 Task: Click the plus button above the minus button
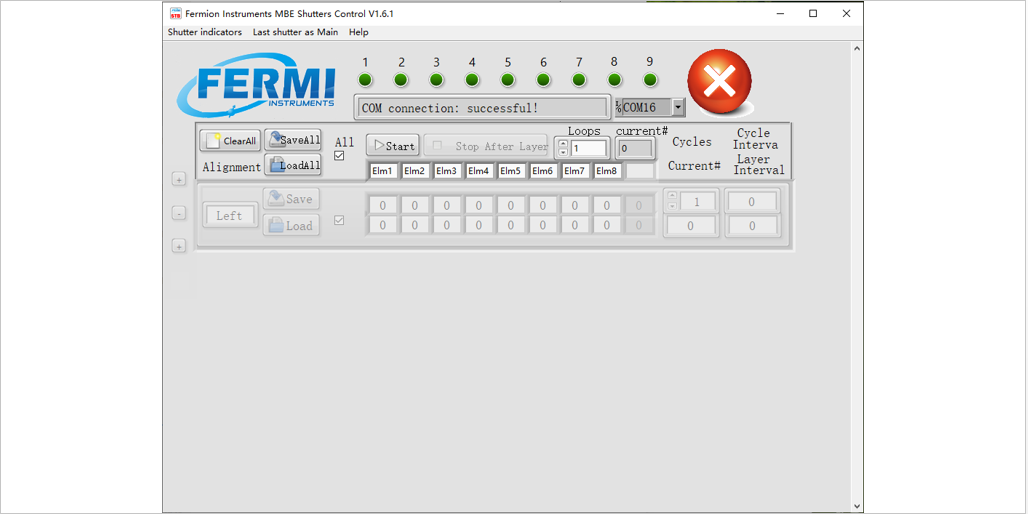(x=178, y=179)
